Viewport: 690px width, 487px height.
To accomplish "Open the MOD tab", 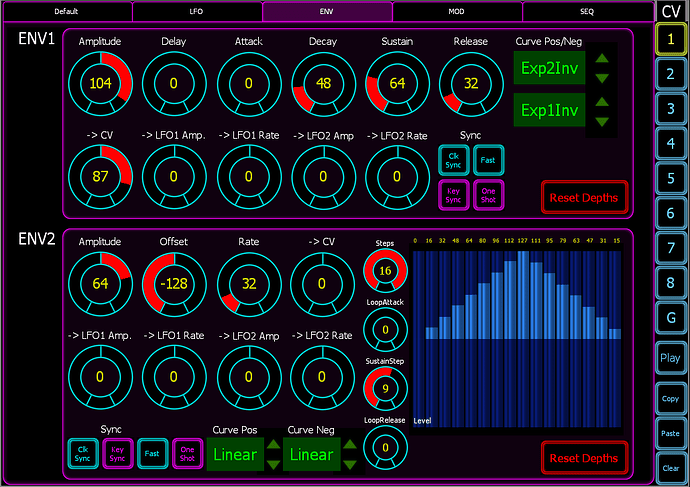I will point(457,11).
